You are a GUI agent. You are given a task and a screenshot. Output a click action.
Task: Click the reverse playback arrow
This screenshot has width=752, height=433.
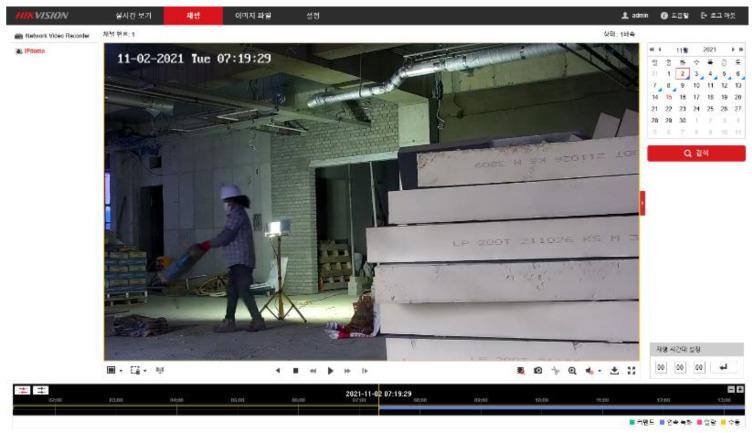[x=278, y=370]
